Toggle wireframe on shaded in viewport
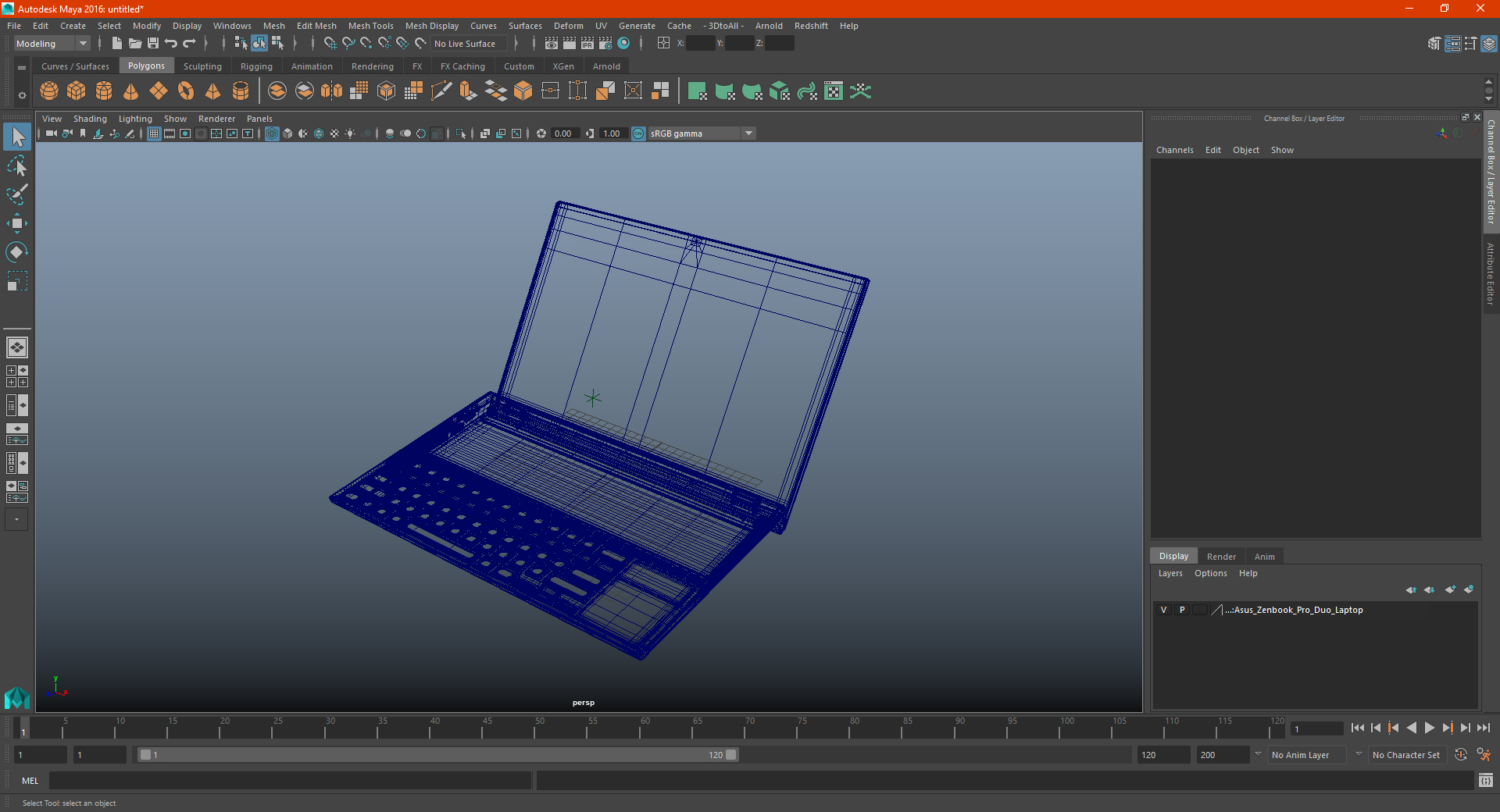The height and width of the screenshot is (812, 1500). click(319, 134)
